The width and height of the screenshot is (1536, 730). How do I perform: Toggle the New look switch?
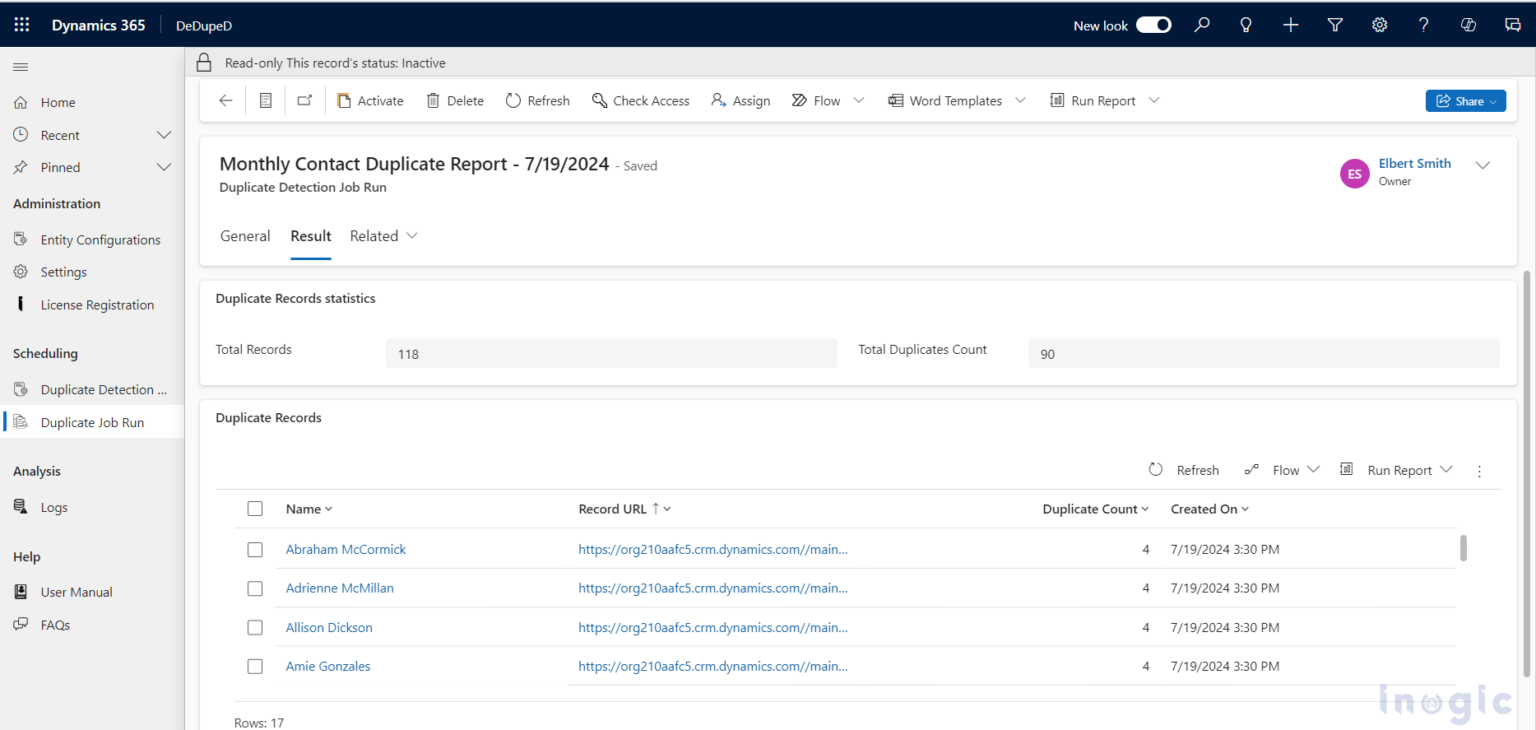1153,24
